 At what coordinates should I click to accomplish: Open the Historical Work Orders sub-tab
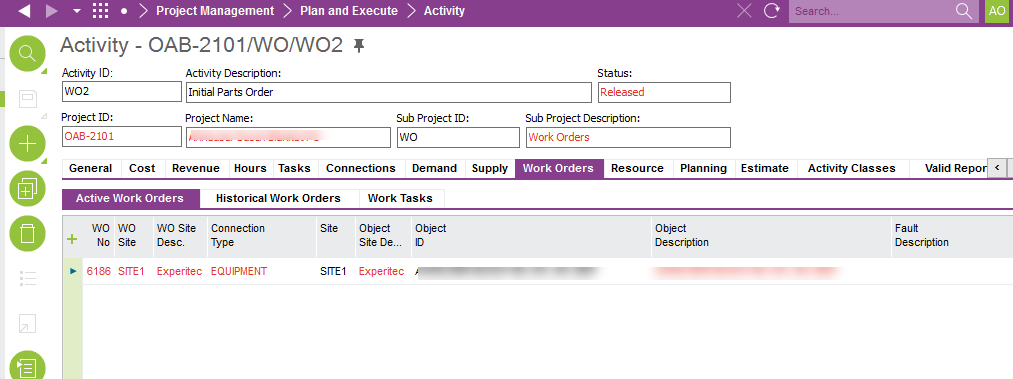pos(278,198)
